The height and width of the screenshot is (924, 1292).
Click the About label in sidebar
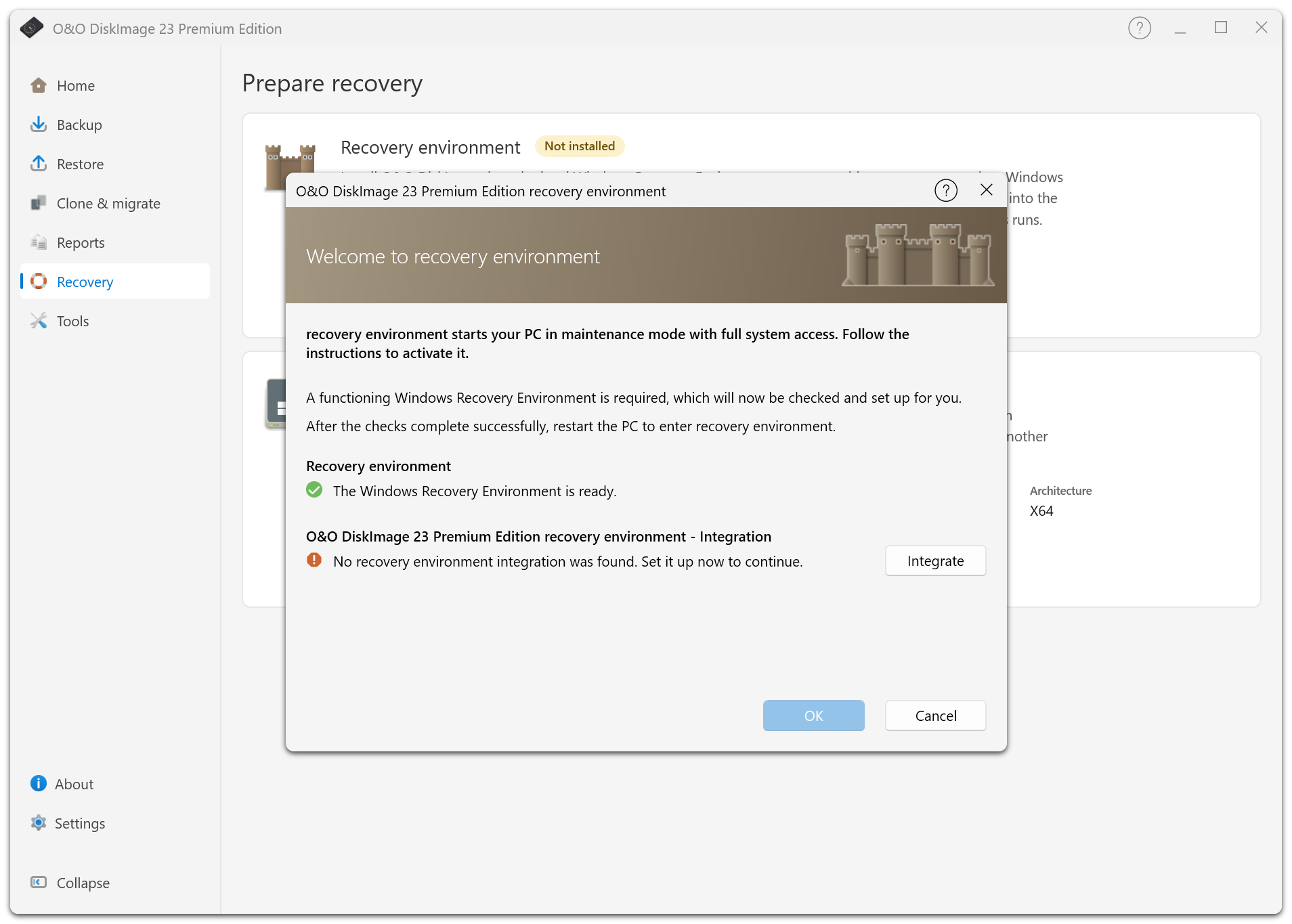(x=74, y=785)
